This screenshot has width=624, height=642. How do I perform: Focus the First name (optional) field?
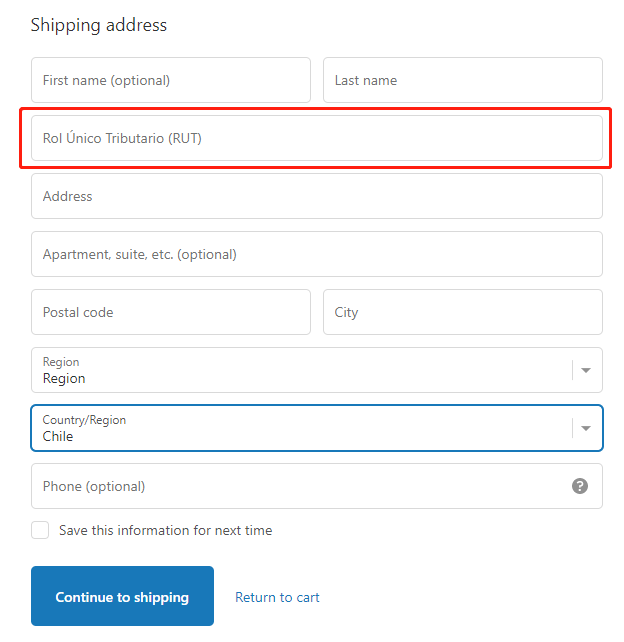[x=171, y=80]
